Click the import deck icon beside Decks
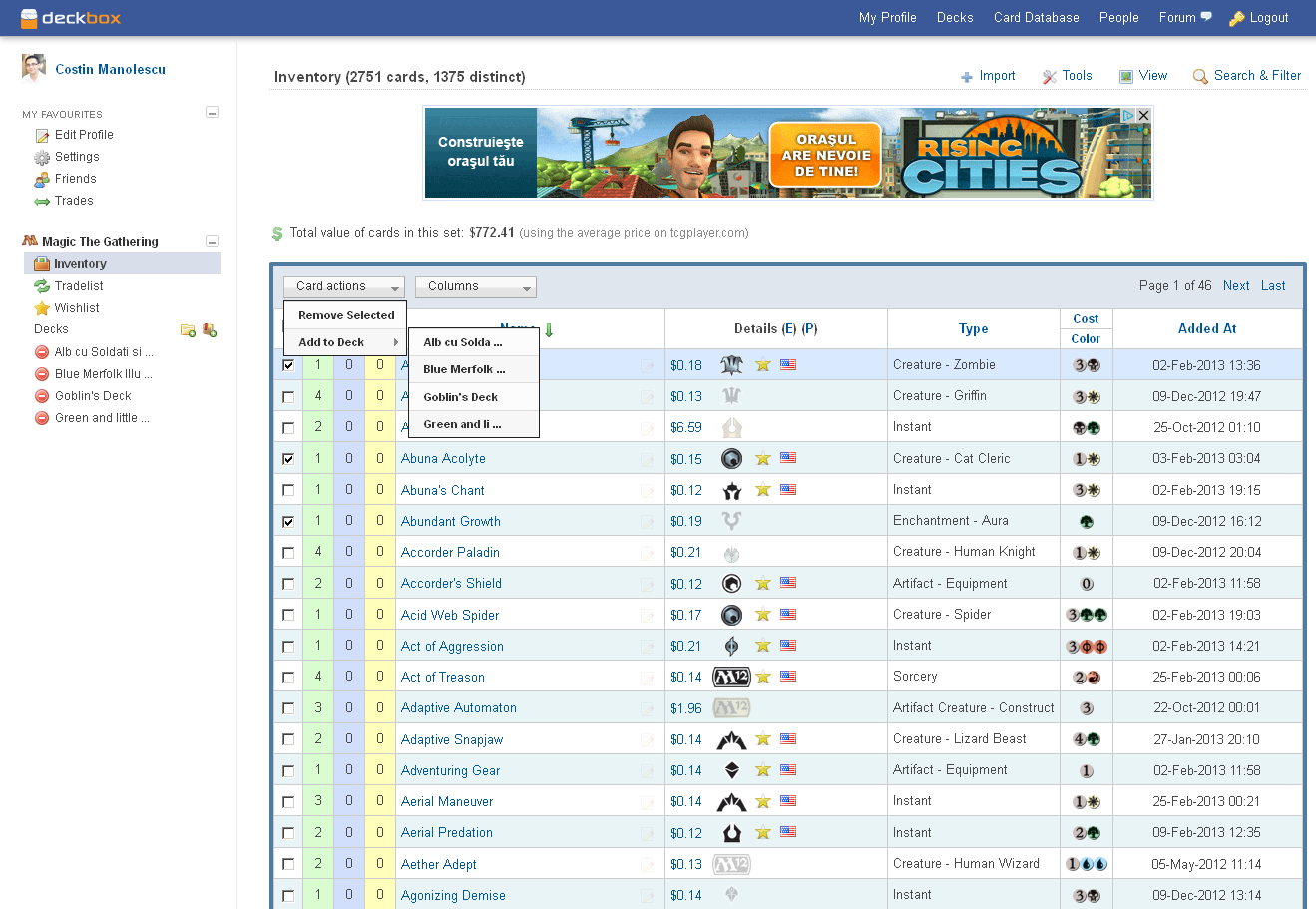The height and width of the screenshot is (909, 1316). coord(210,330)
